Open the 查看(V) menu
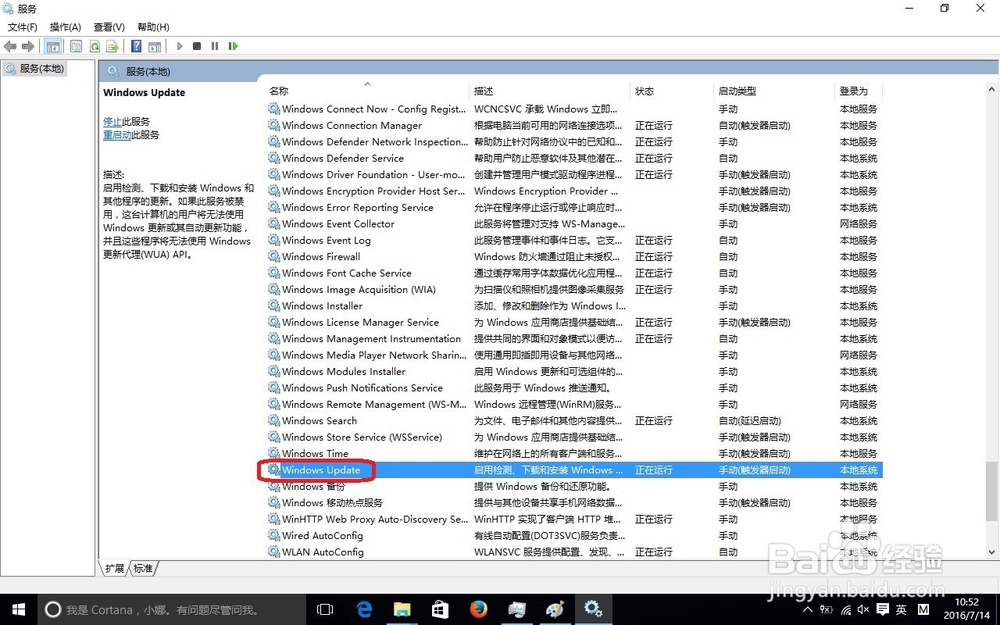 pos(108,27)
